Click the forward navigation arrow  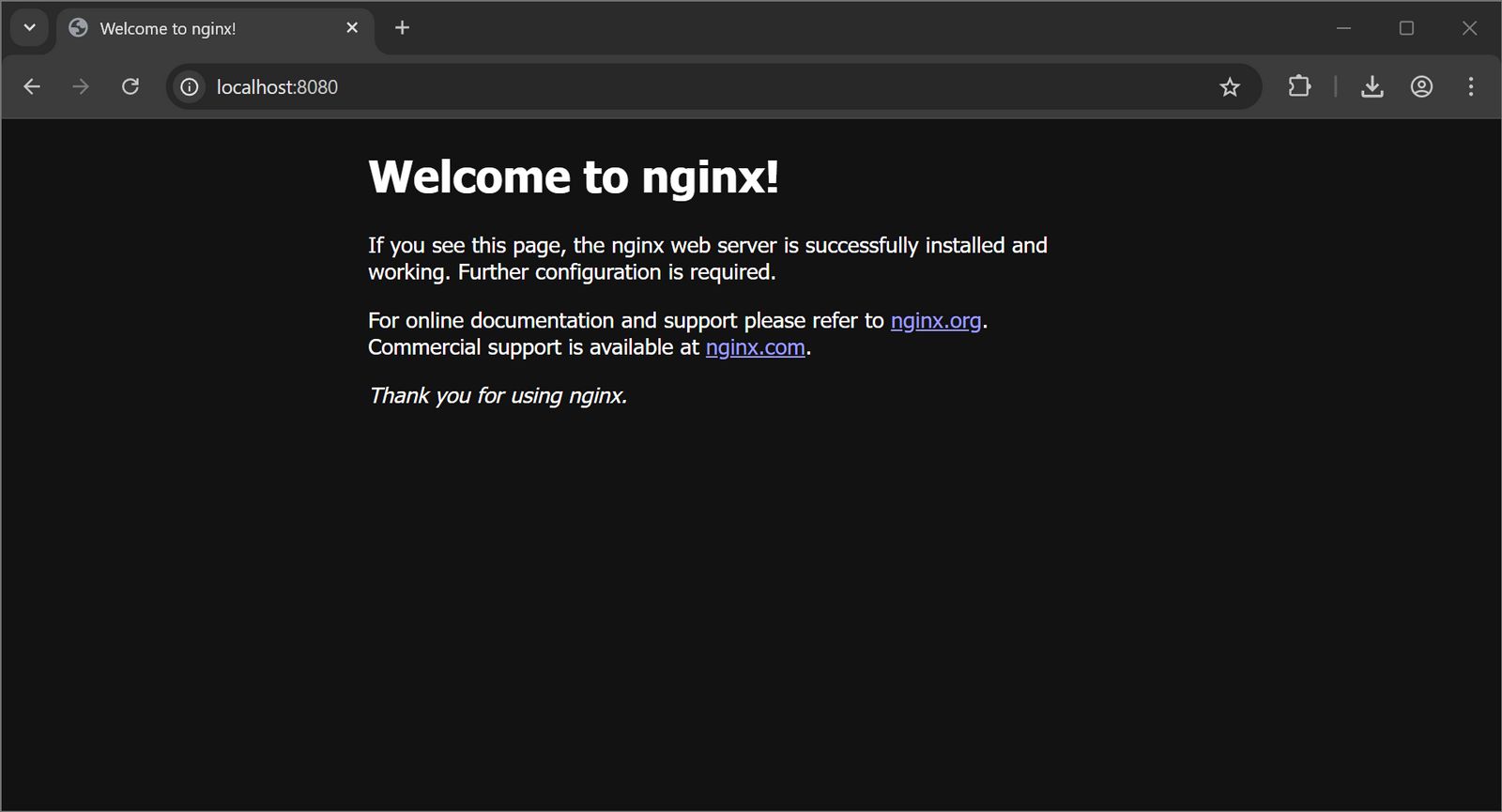[82, 87]
